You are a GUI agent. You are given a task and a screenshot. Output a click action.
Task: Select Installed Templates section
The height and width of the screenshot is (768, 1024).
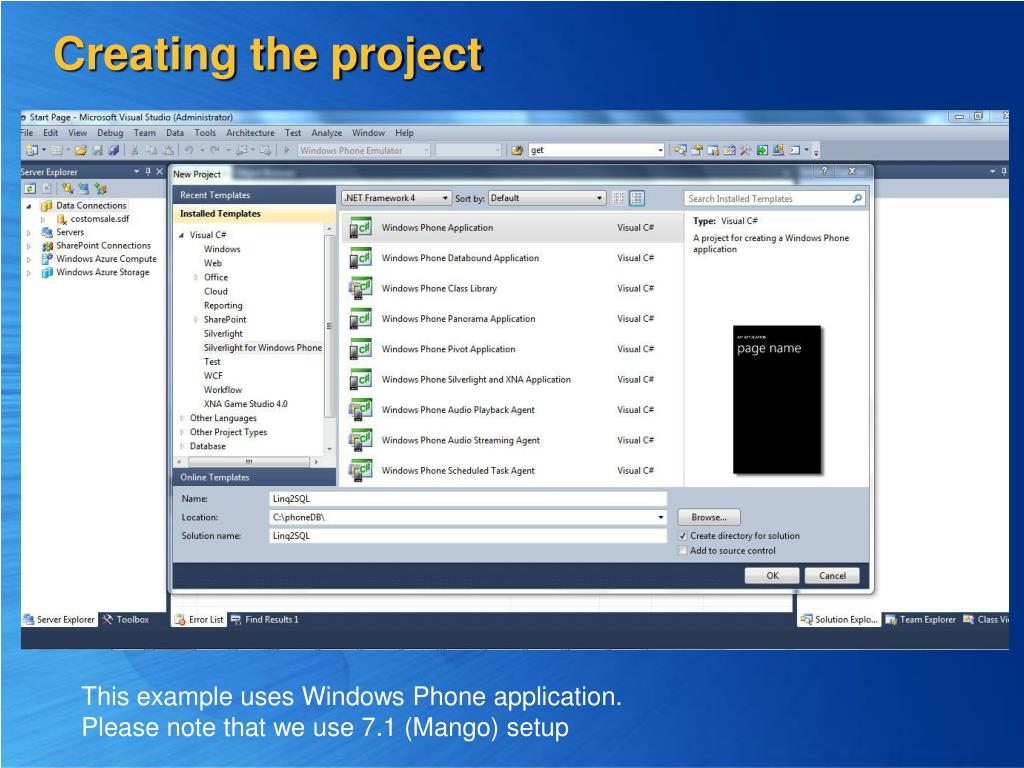click(x=254, y=214)
